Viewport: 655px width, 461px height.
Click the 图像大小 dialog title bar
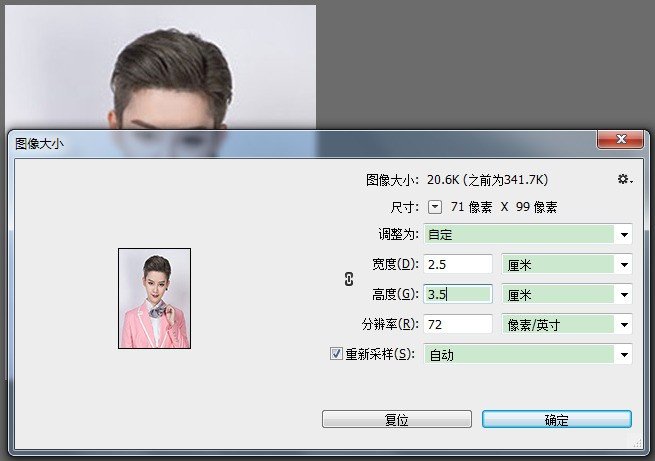(300, 143)
